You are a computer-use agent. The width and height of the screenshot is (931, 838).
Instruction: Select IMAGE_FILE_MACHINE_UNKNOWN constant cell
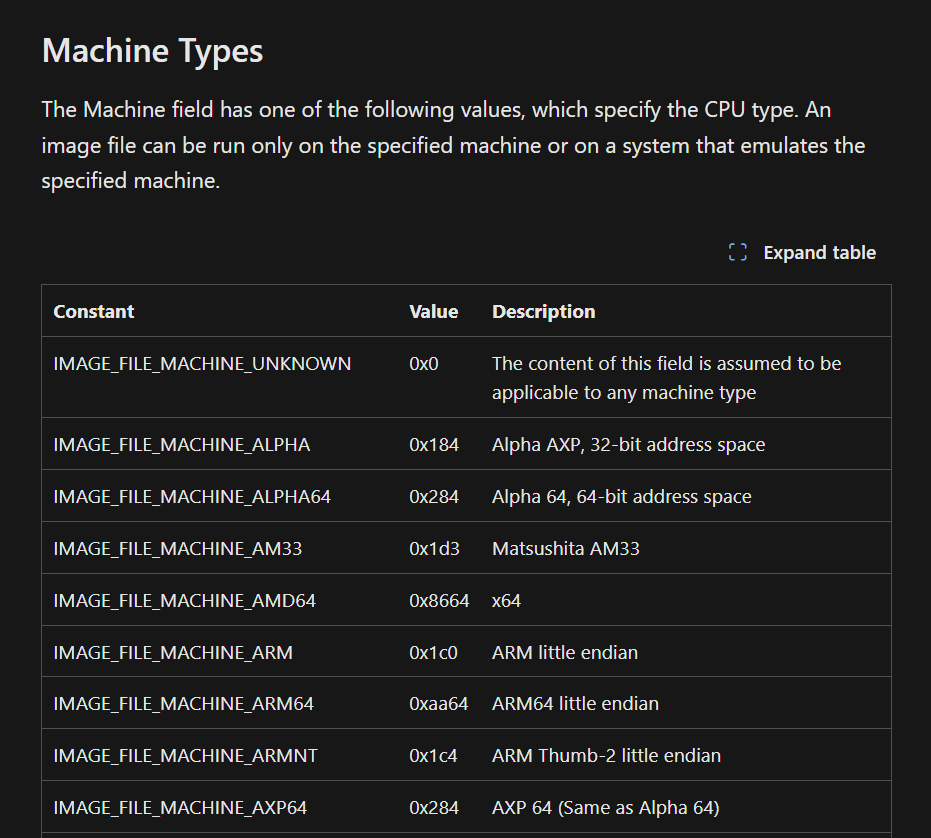pos(202,363)
